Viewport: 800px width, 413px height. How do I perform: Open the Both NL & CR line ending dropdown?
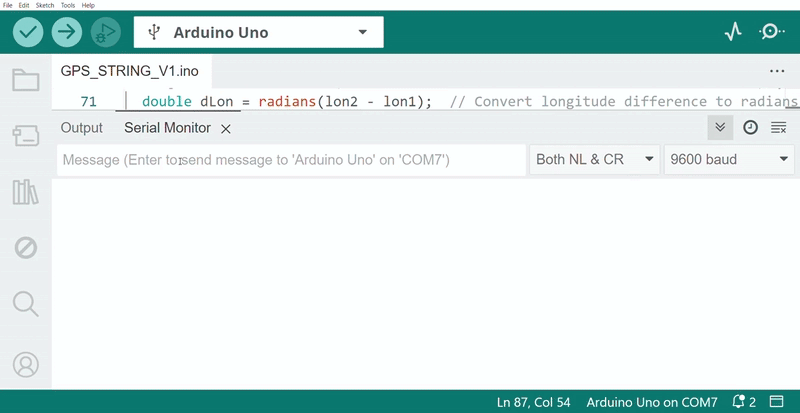pos(594,160)
